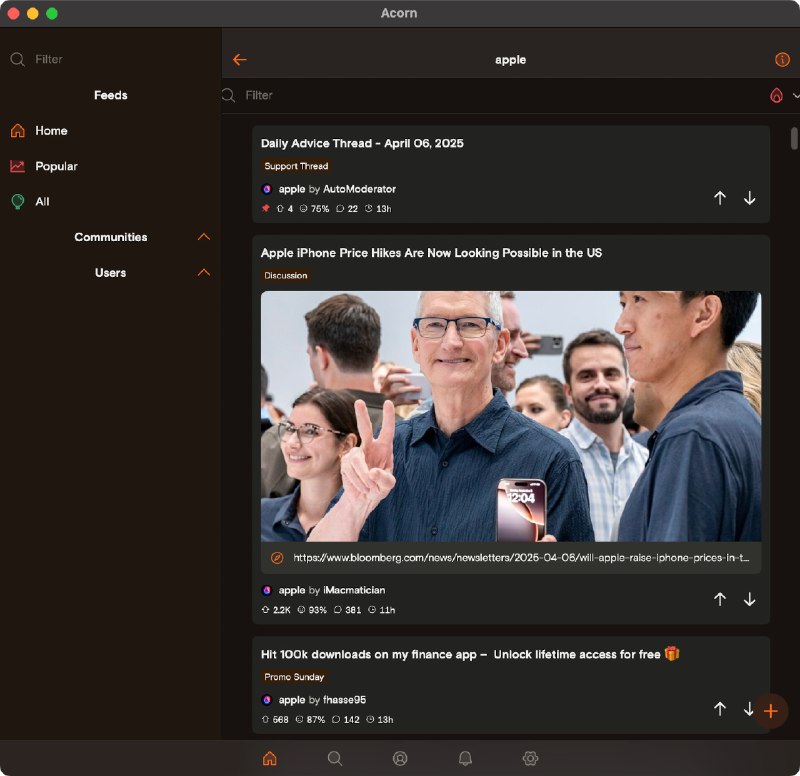Open AutoModerator user profile
Viewport: 800px width, 776px height.
pyautogui.click(x=359, y=189)
